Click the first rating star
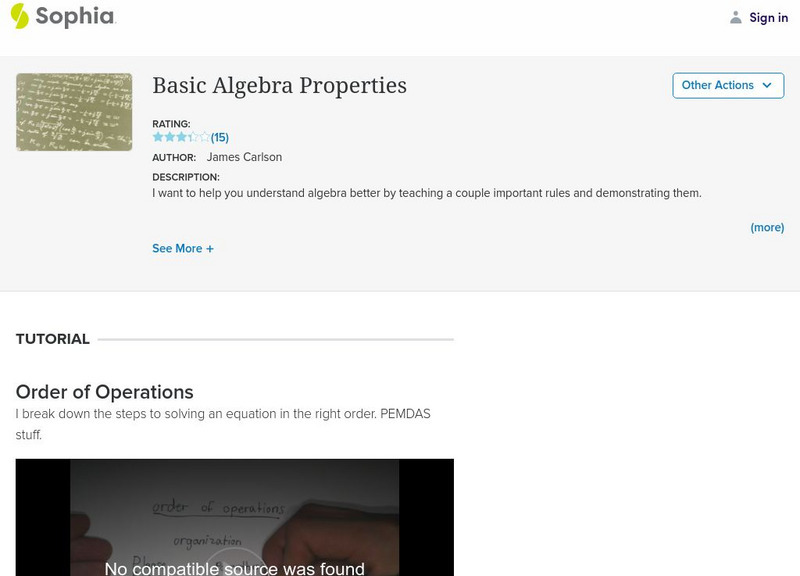The height and width of the screenshot is (576, 800). pos(158,137)
